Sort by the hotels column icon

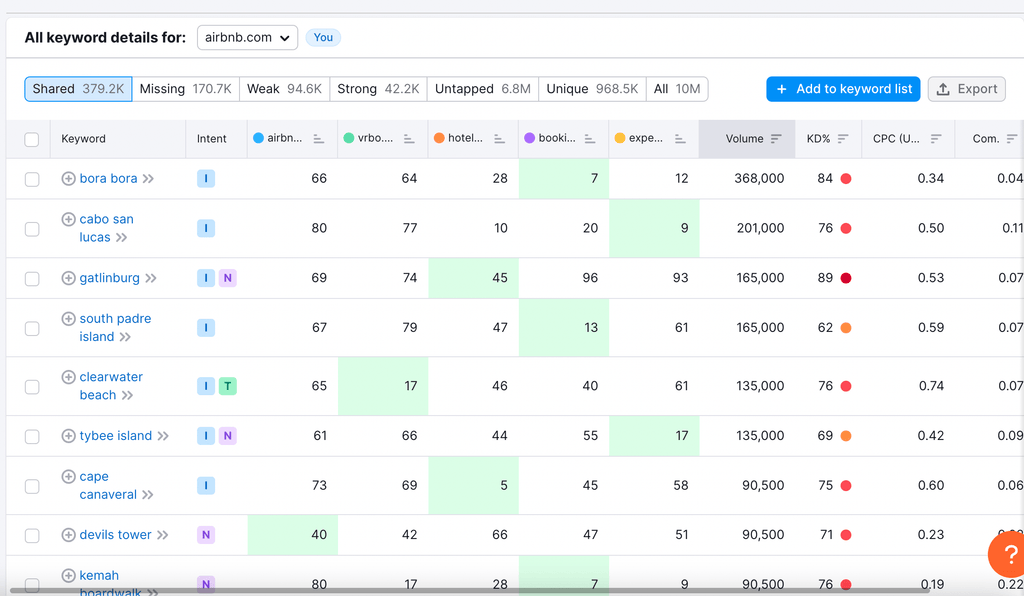(500, 138)
